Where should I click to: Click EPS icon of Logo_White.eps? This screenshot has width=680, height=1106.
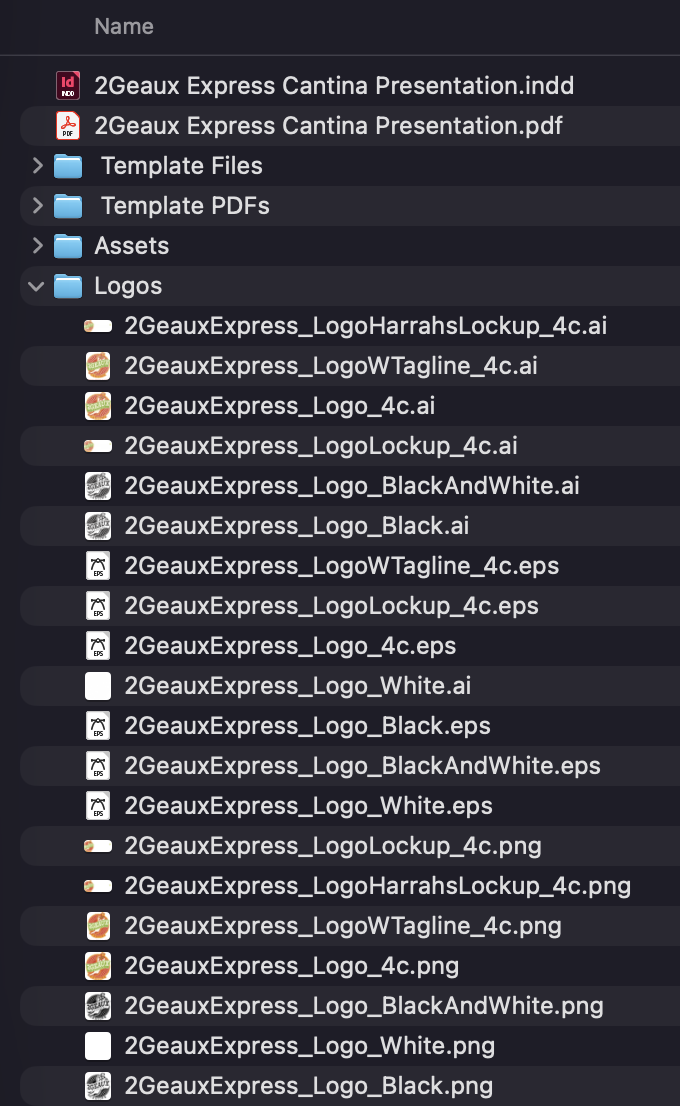[x=98, y=806]
